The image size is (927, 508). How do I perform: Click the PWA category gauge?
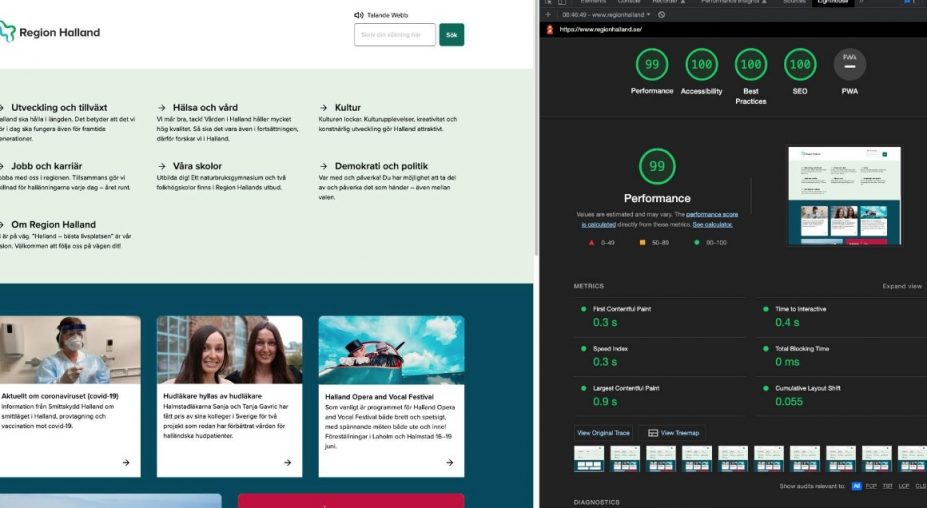tap(849, 64)
